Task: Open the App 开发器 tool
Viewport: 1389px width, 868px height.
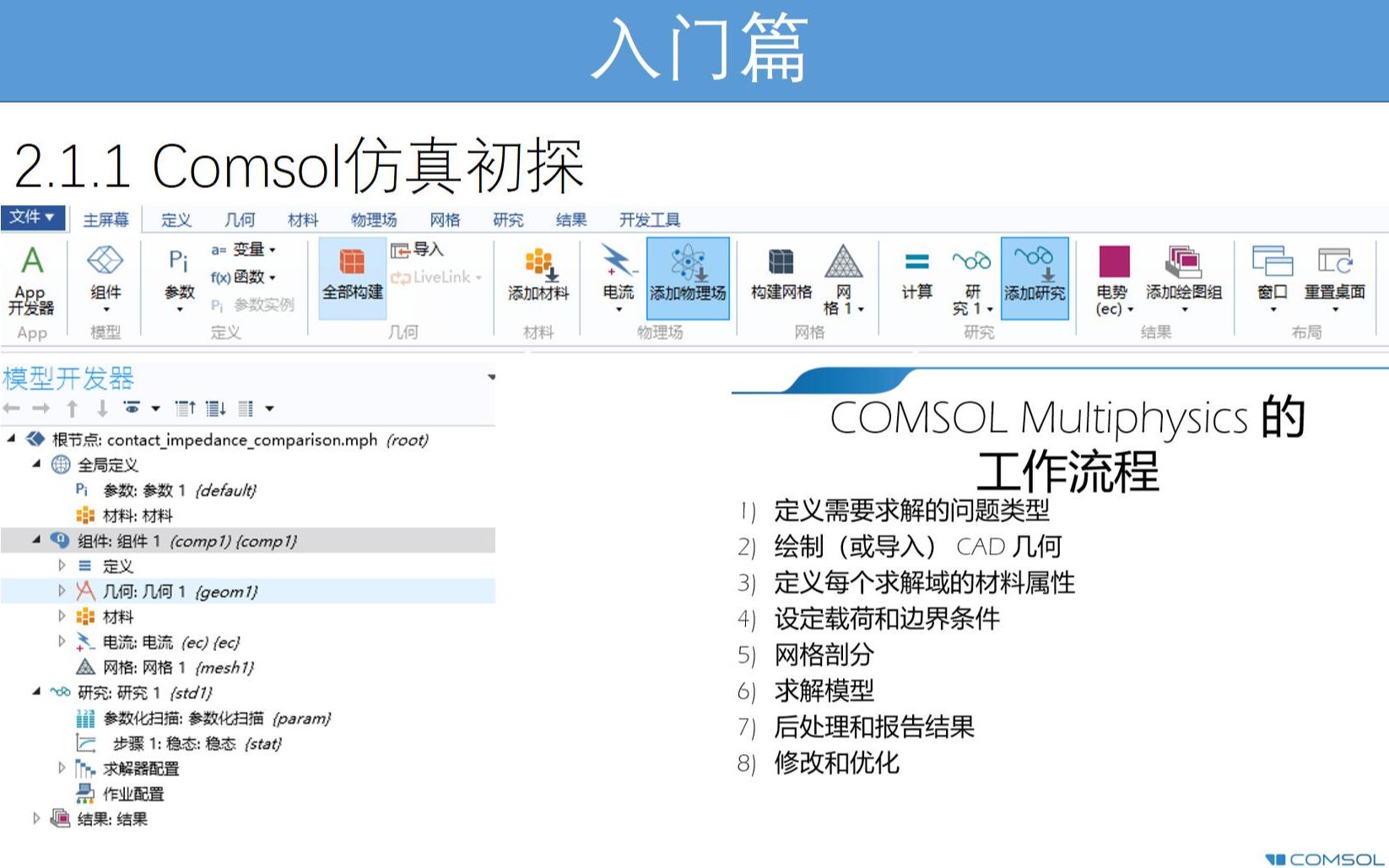Action: pos(31,280)
